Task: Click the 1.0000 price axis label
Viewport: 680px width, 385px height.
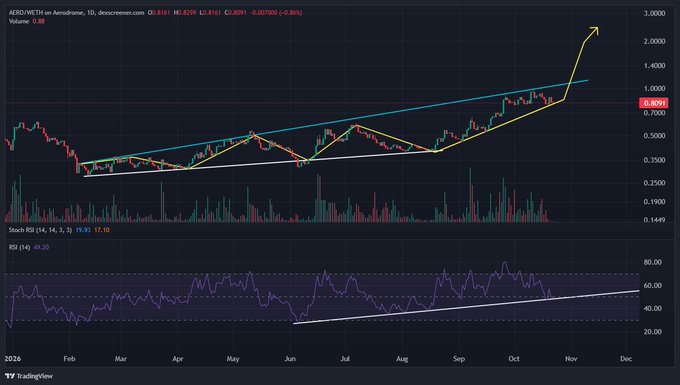Action: click(x=654, y=88)
